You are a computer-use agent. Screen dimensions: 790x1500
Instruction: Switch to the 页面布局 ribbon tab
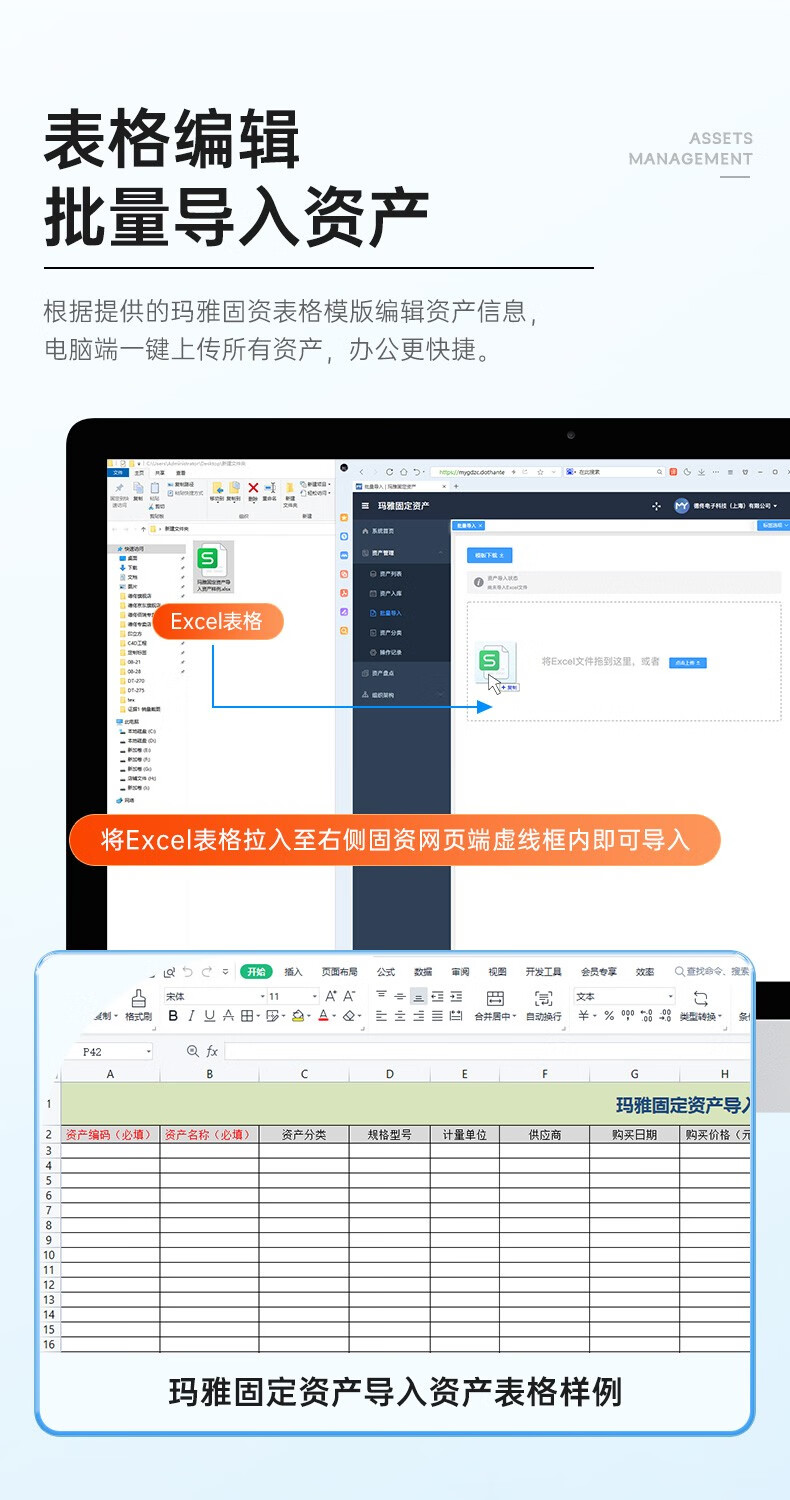(339, 971)
